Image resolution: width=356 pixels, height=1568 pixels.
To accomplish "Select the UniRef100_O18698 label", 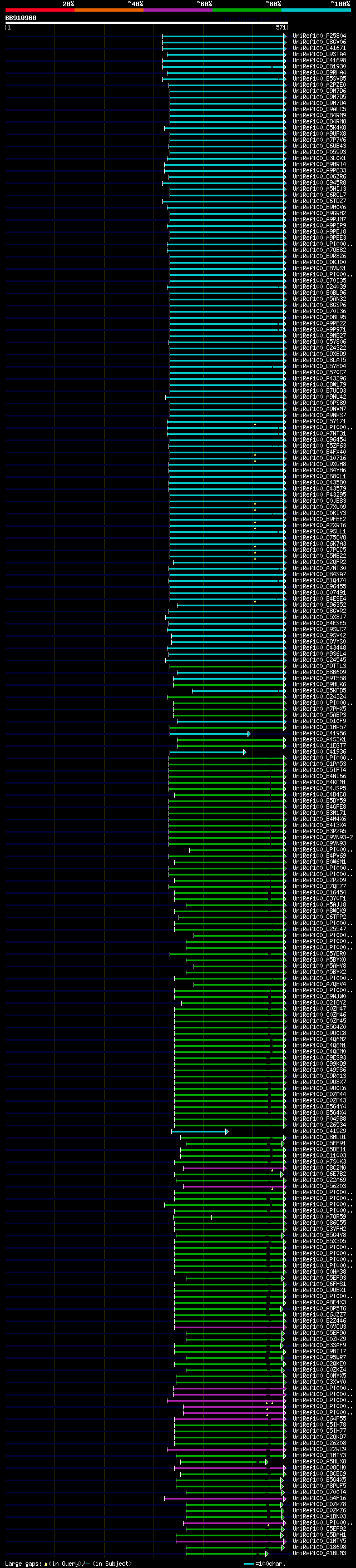I will 319,1547.
